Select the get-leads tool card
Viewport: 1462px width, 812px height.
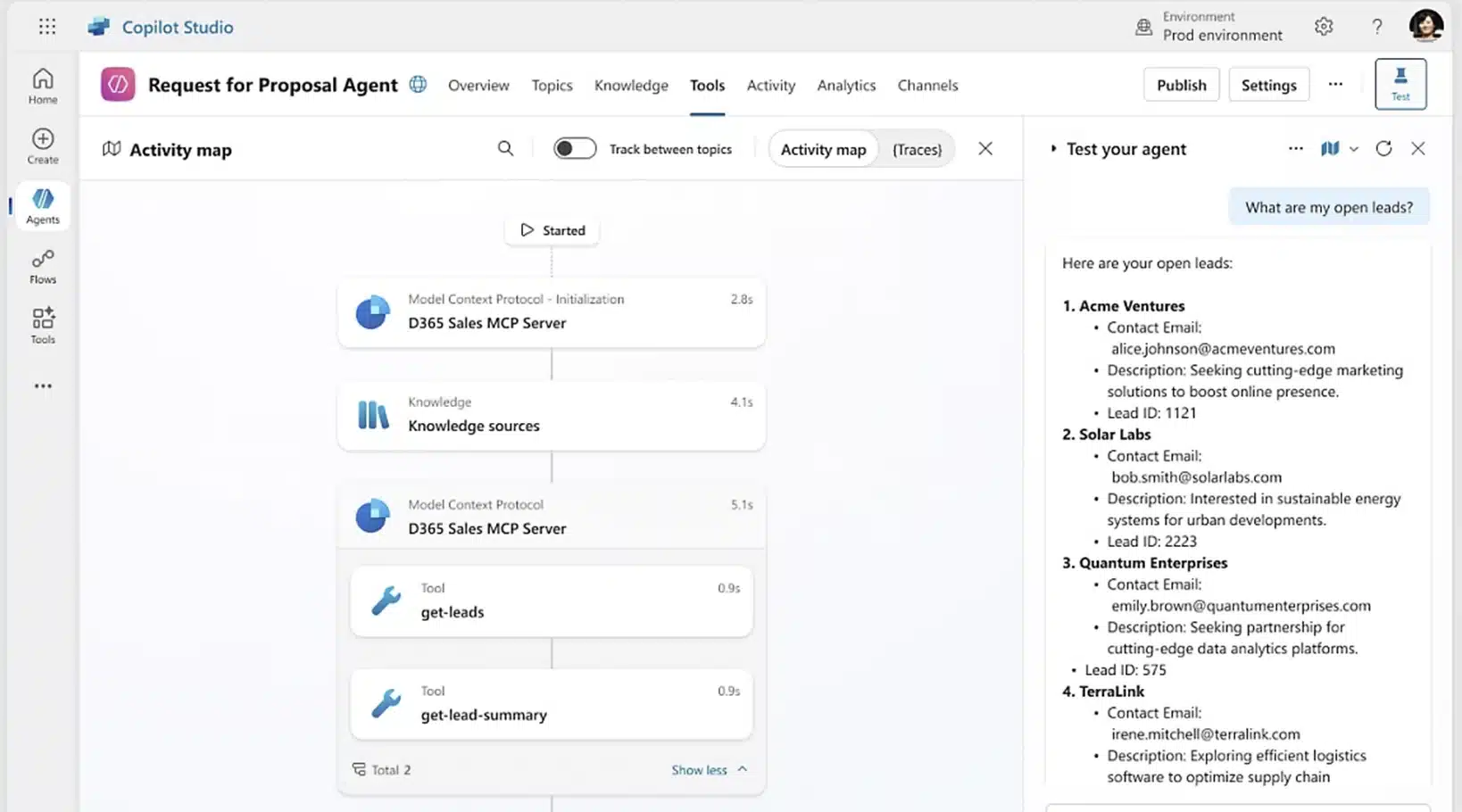coord(552,601)
